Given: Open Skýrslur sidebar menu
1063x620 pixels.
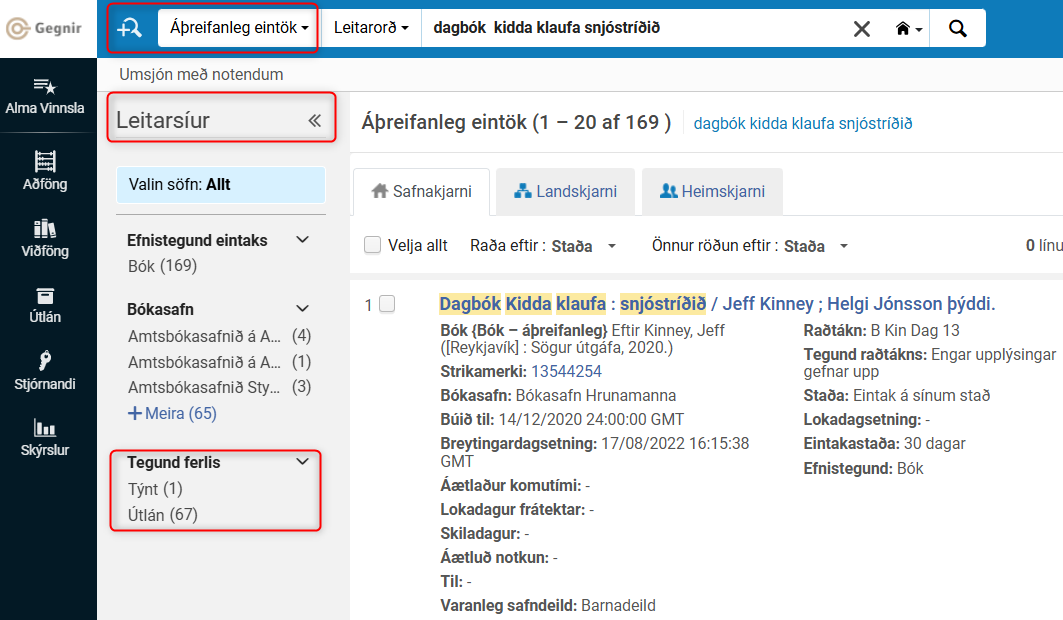Looking at the screenshot, I should pos(45,438).
